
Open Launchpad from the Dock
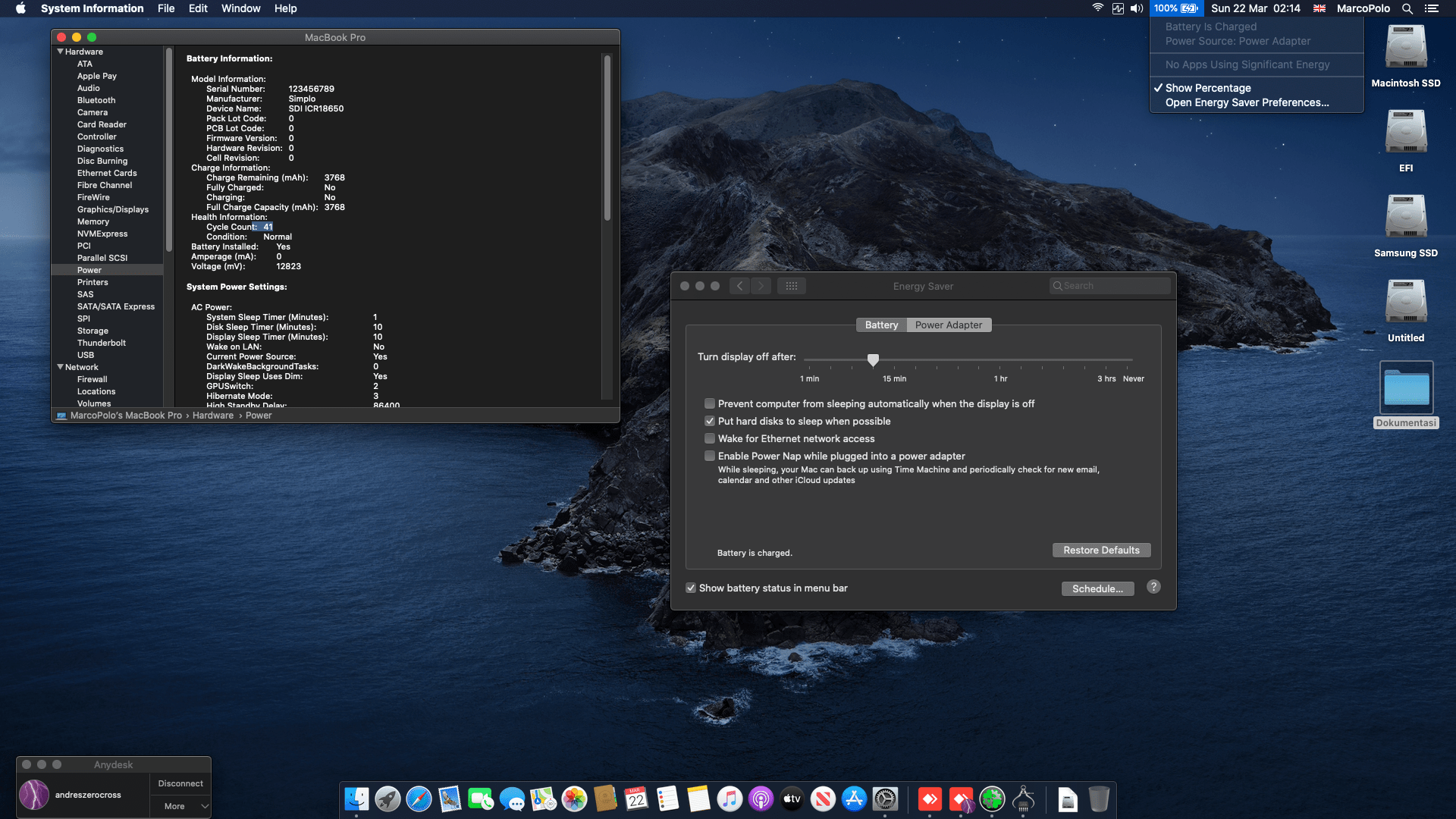click(388, 799)
